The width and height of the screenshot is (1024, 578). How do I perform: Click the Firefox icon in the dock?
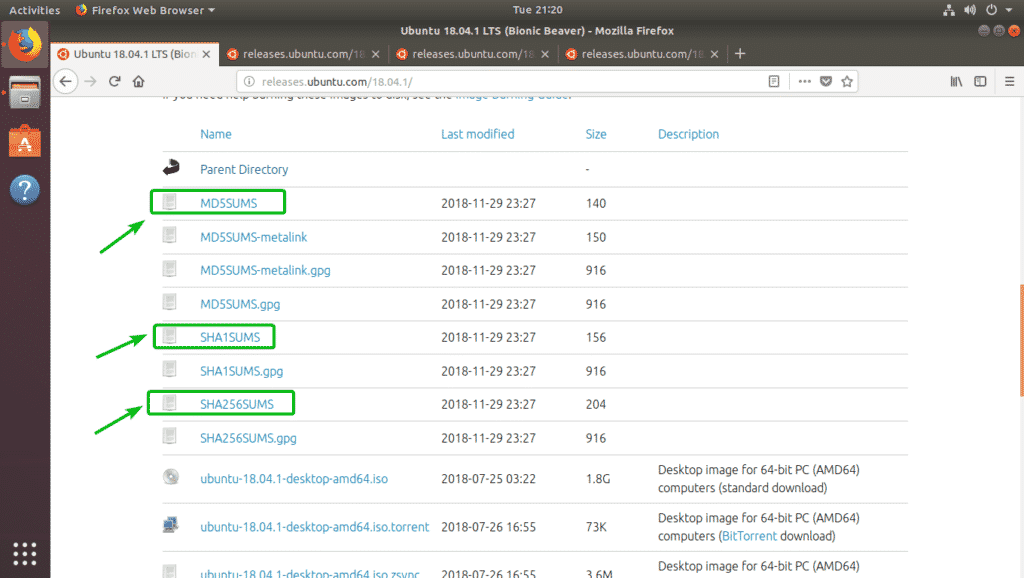[x=25, y=44]
